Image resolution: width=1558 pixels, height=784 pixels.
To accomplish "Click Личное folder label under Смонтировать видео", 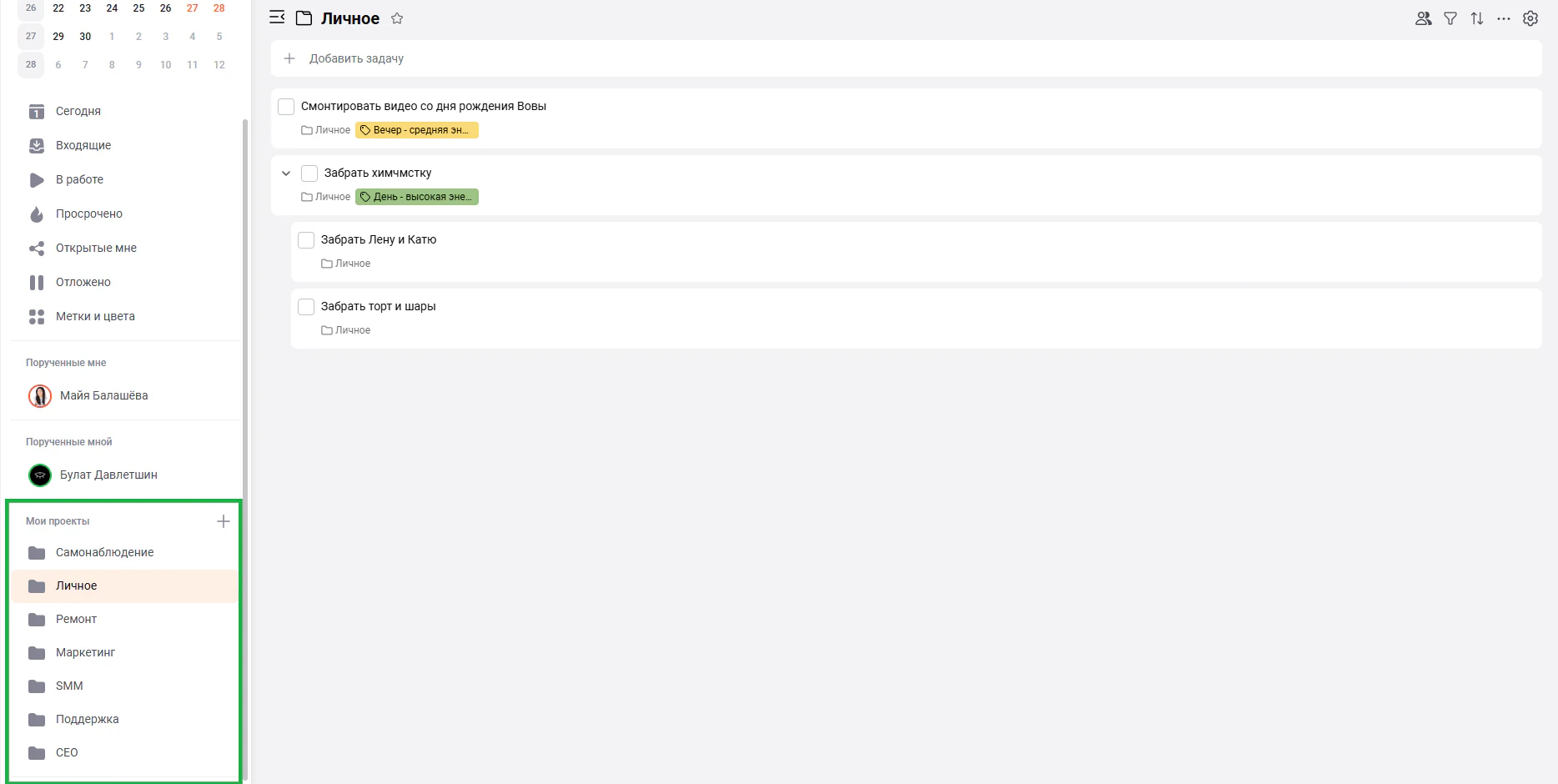I will (326, 130).
